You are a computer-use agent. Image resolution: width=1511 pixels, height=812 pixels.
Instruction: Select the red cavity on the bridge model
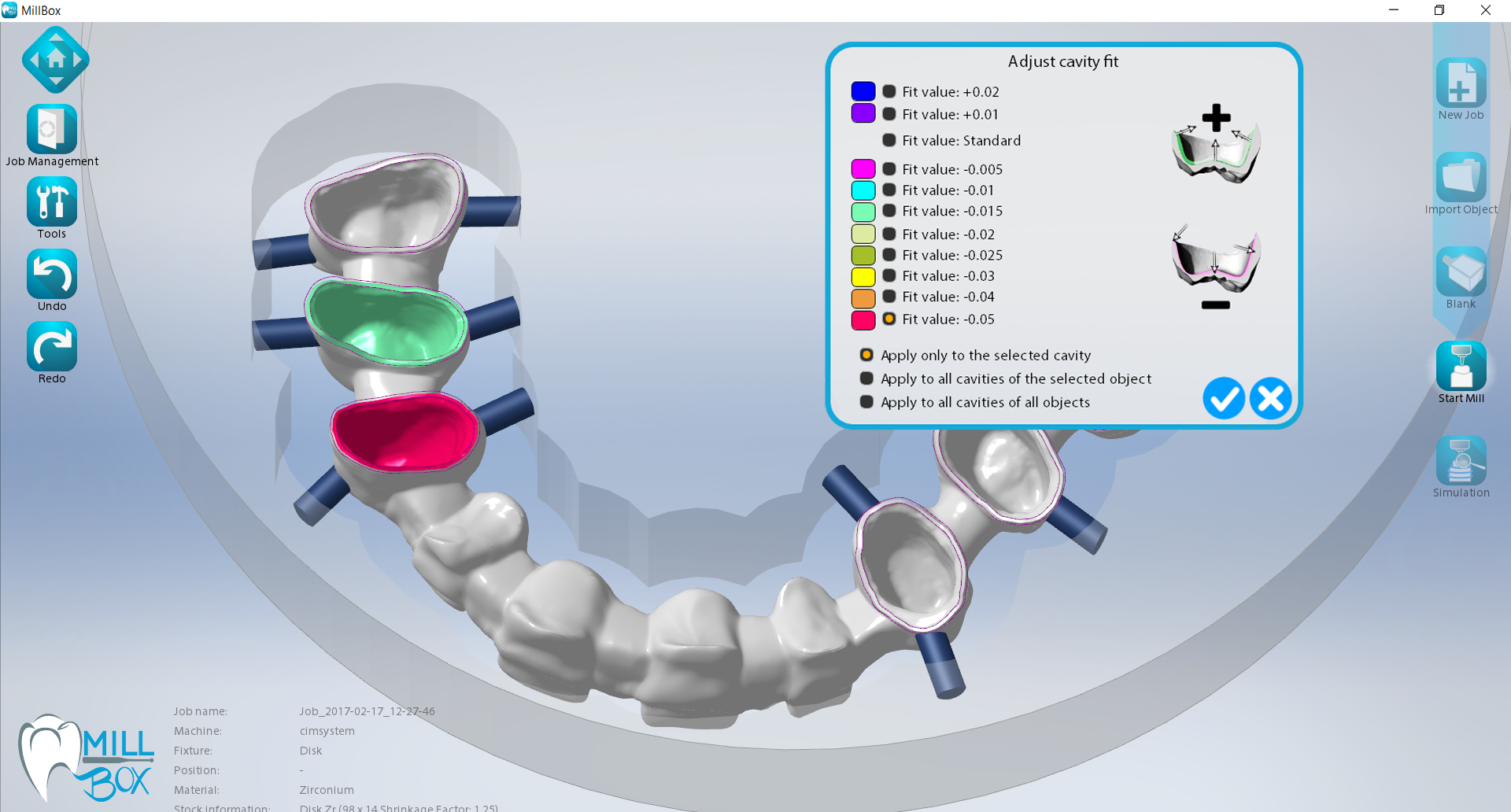click(x=404, y=433)
